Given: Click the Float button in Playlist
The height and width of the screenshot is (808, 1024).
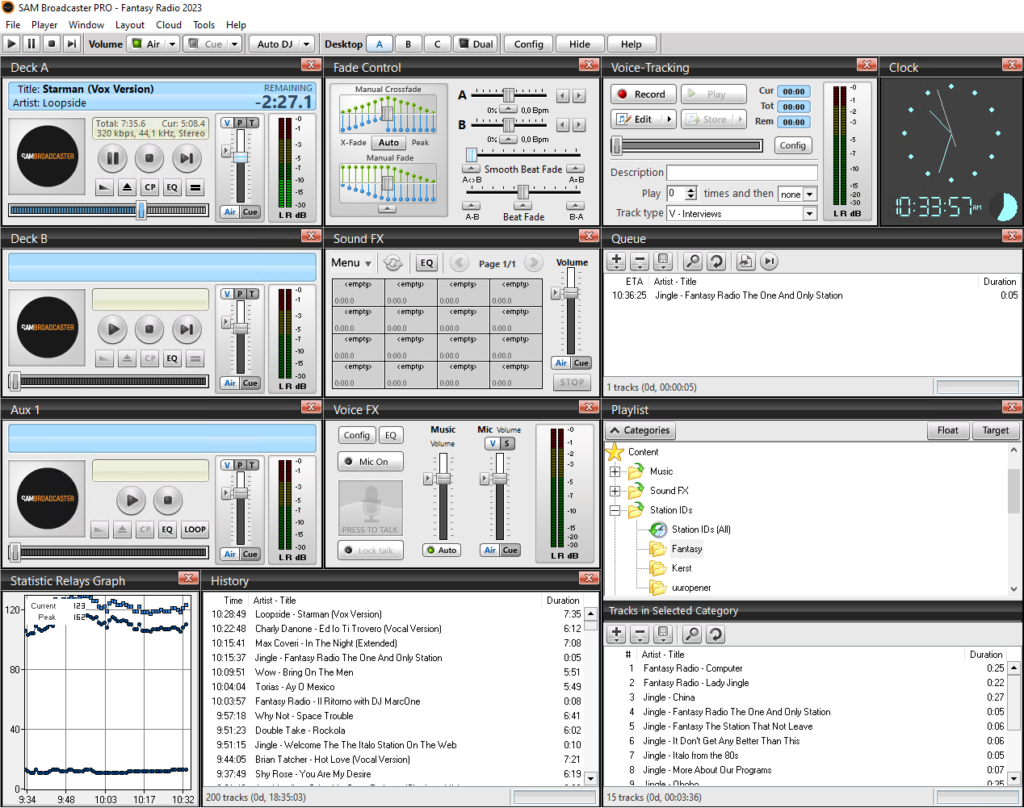Looking at the screenshot, I should tap(948, 430).
